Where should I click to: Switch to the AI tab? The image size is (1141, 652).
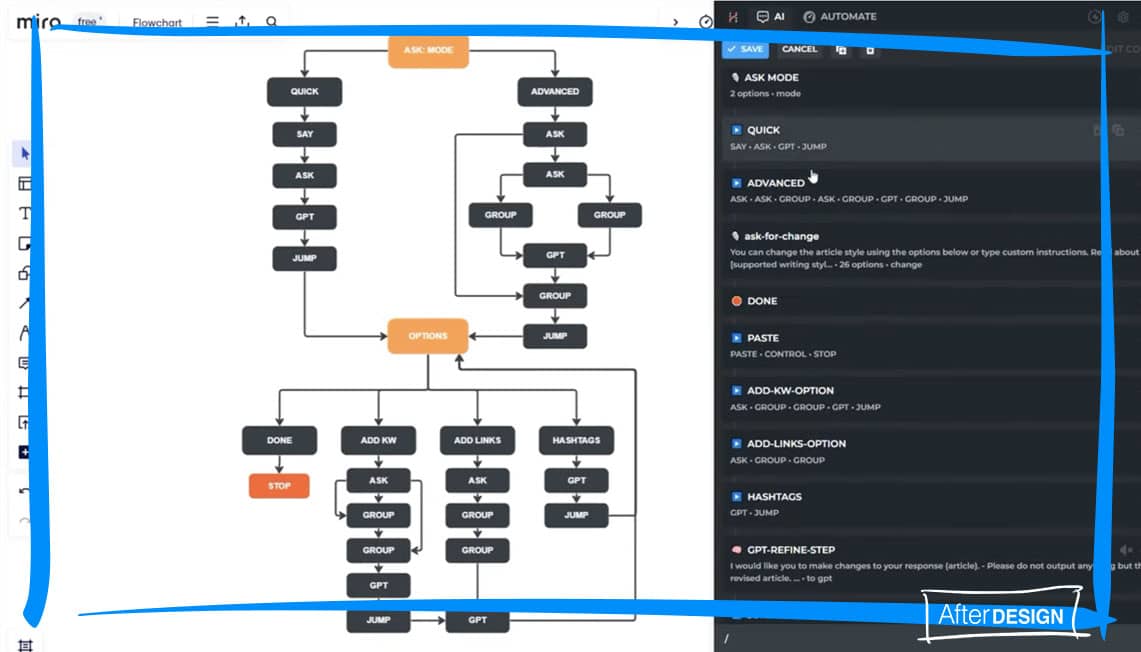[770, 17]
